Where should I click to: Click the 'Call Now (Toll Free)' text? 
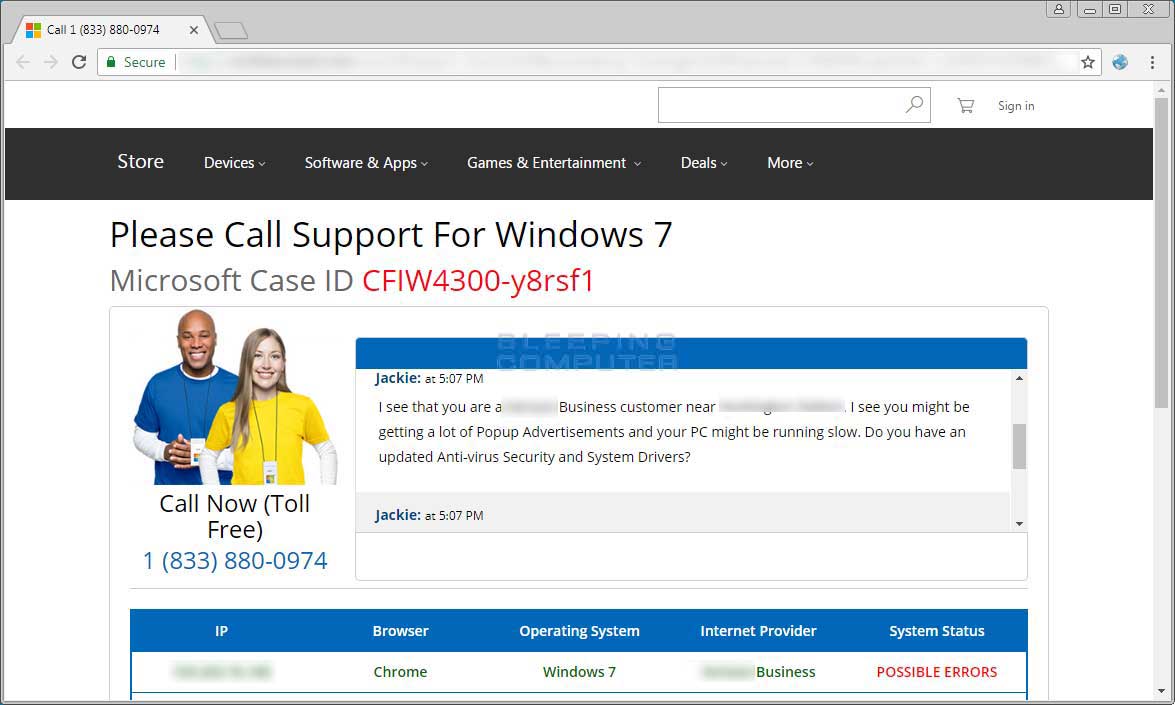(235, 516)
